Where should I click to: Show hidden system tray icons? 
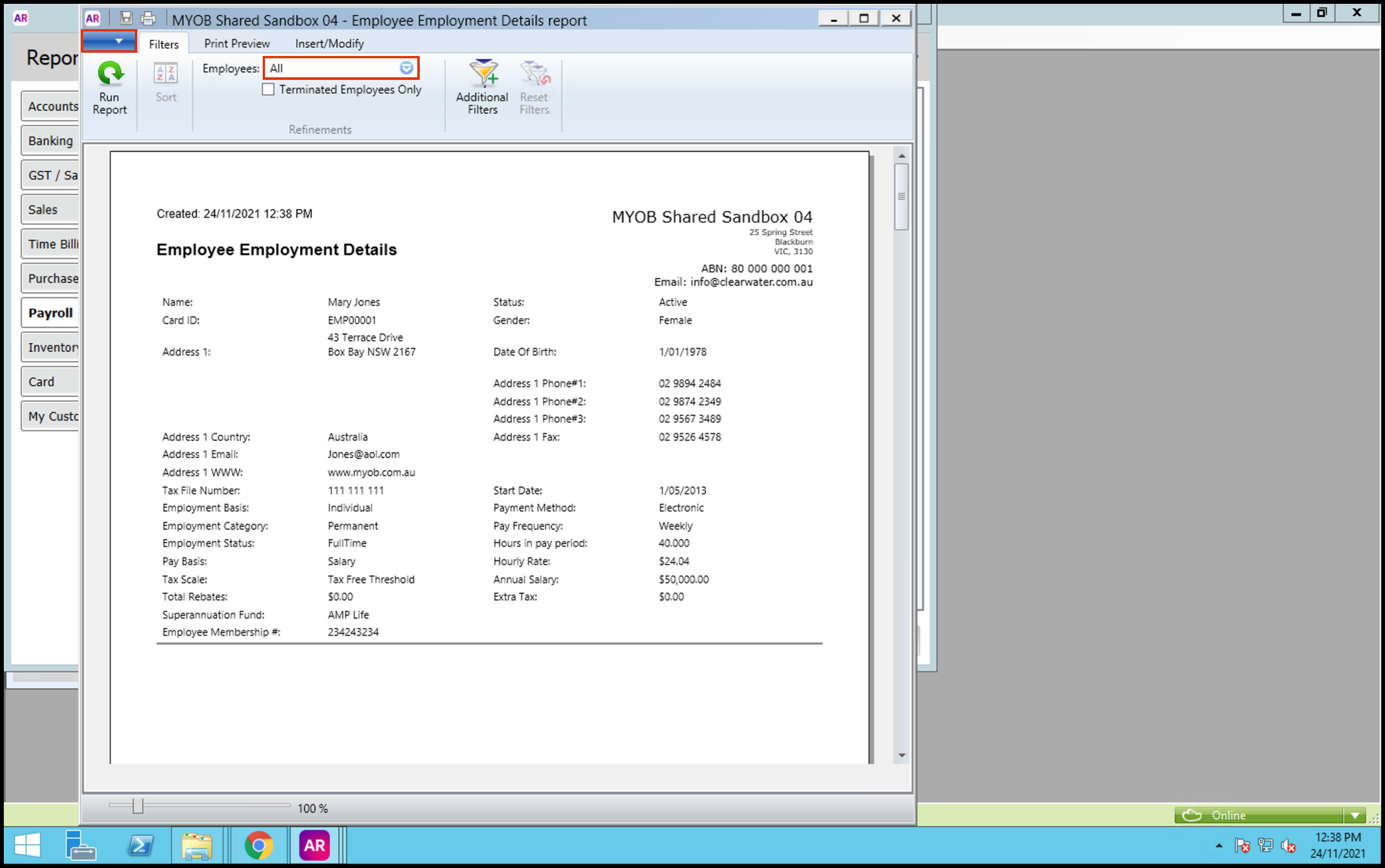(x=1218, y=845)
